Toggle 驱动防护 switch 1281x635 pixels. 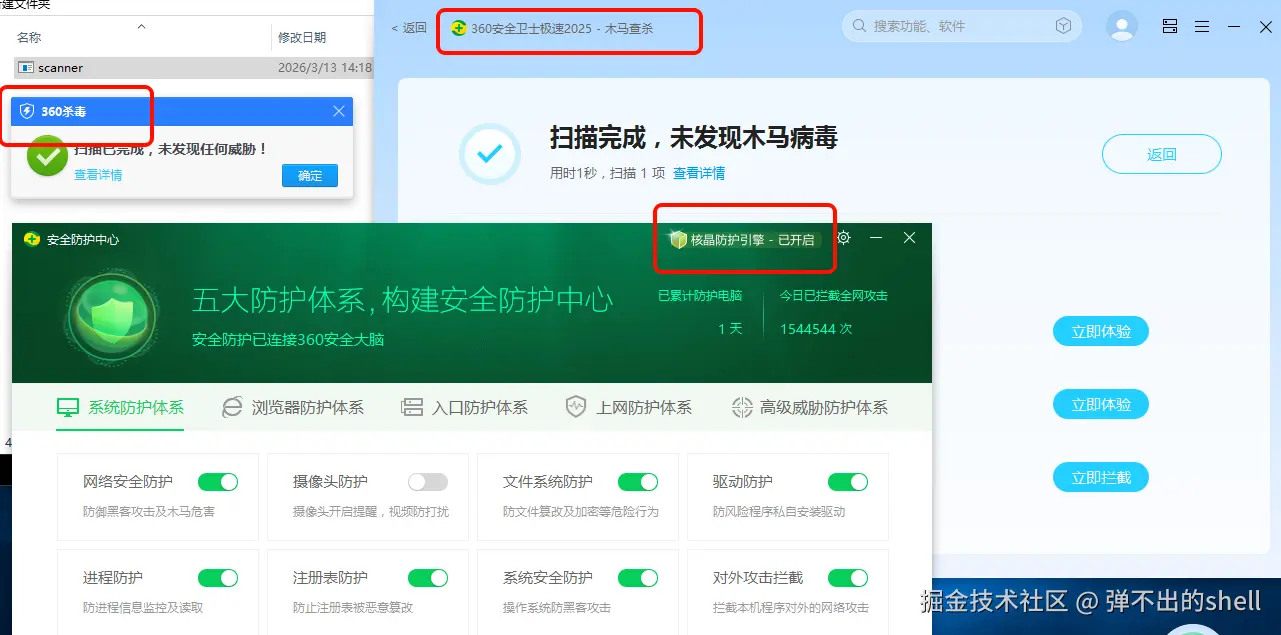[x=848, y=482]
